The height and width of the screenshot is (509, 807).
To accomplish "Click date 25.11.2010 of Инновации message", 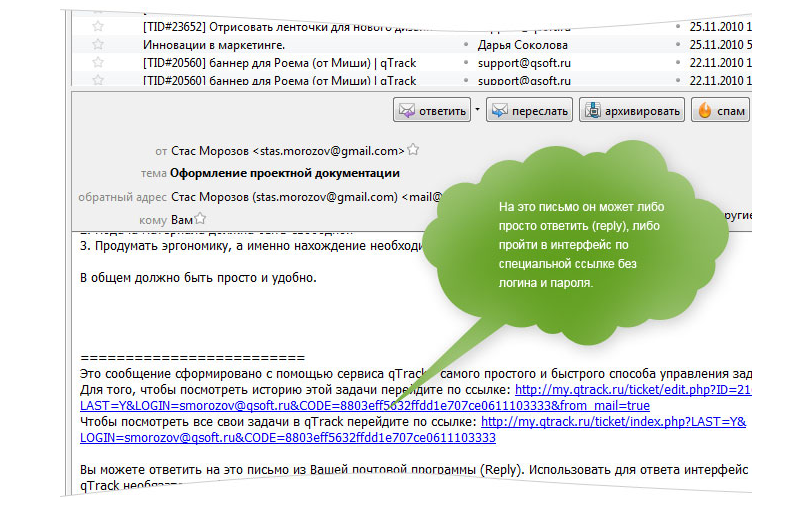I will click(x=721, y=45).
